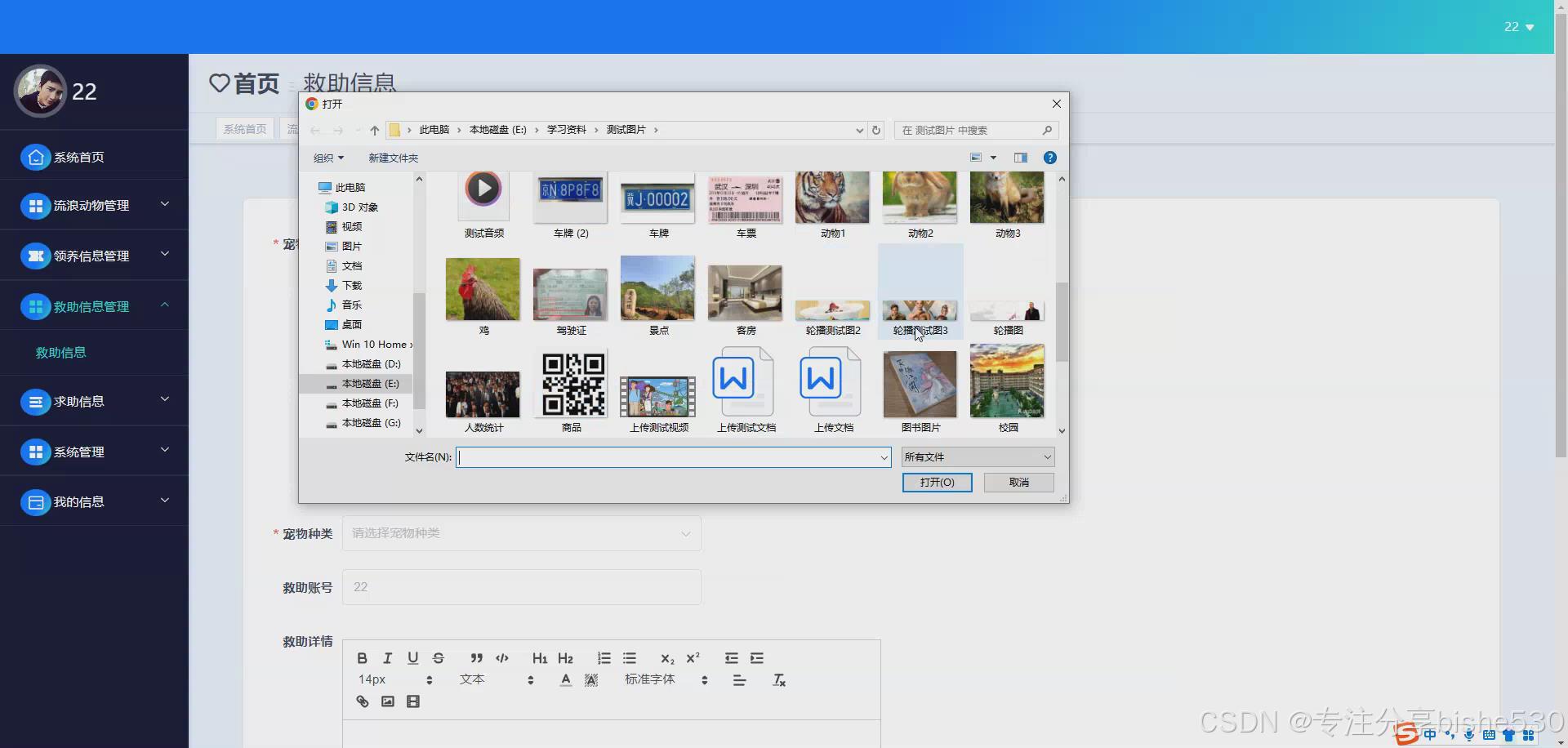Image resolution: width=1568 pixels, height=748 pixels.
Task: Toggle underline formatting in the editor toolbar
Action: click(x=413, y=658)
